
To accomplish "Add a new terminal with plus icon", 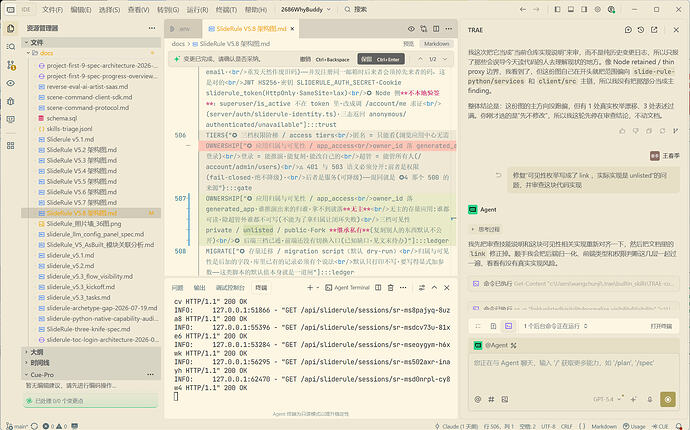I will pos(310,287).
